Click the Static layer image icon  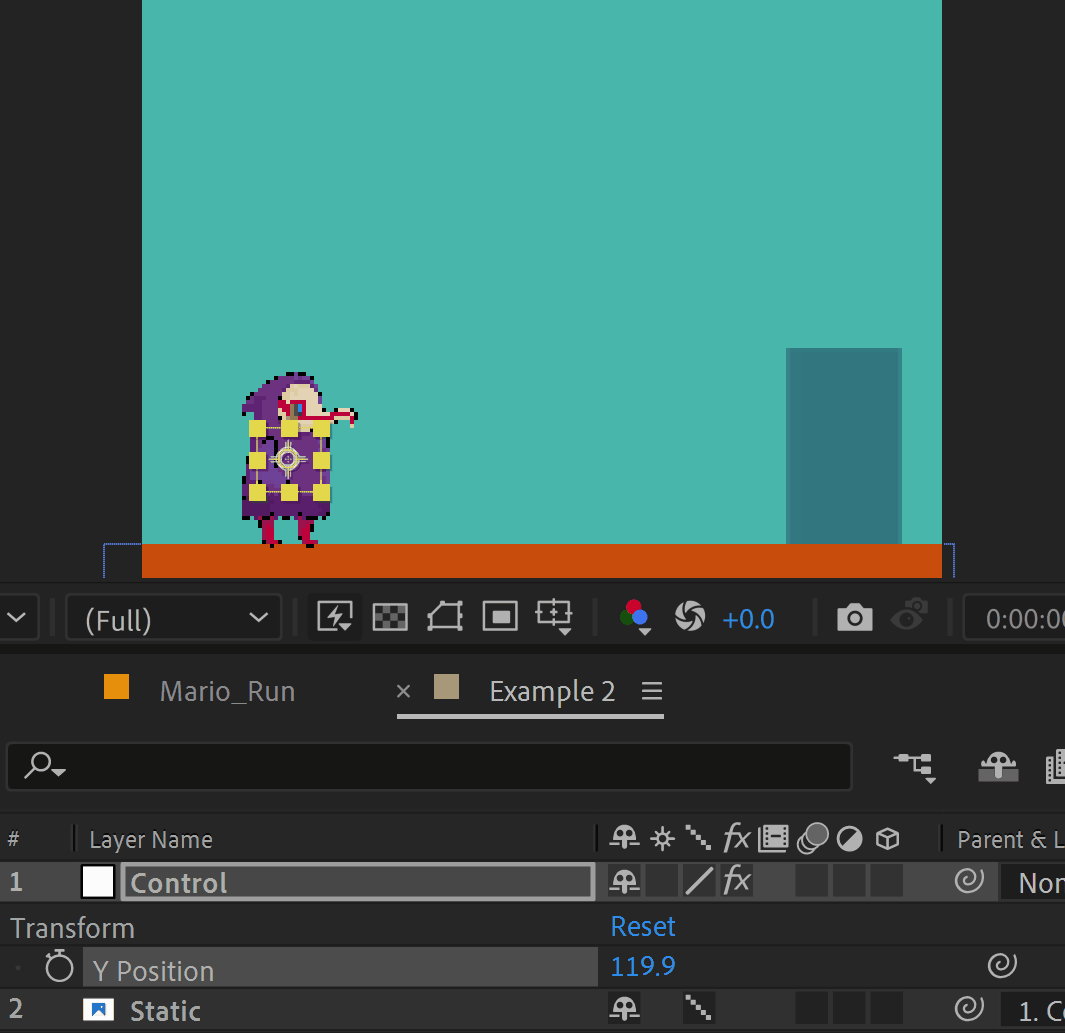(x=98, y=1010)
